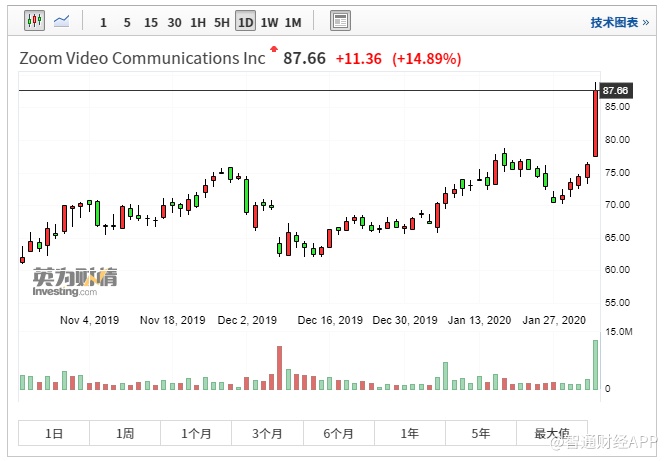Switch to line chart type icon
The width and height of the screenshot is (668, 461).
(x=62, y=21)
